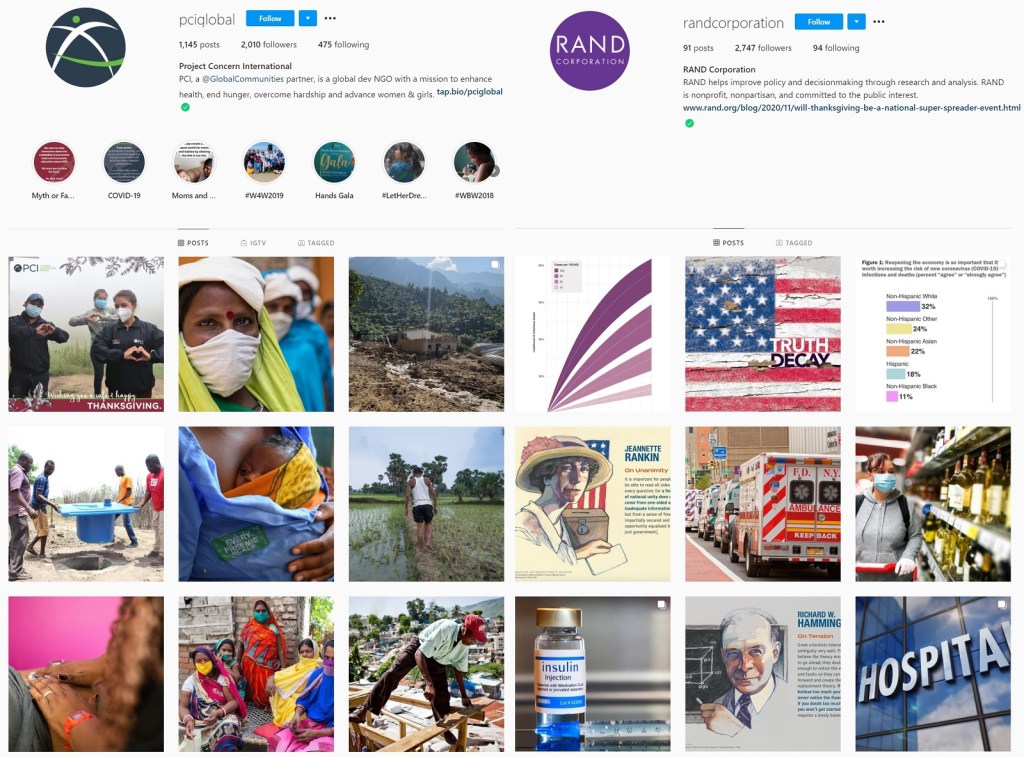The image size is (1024, 757).
Task: Expand suggestions dropdown beside pciglobal Follow
Action: click(308, 18)
